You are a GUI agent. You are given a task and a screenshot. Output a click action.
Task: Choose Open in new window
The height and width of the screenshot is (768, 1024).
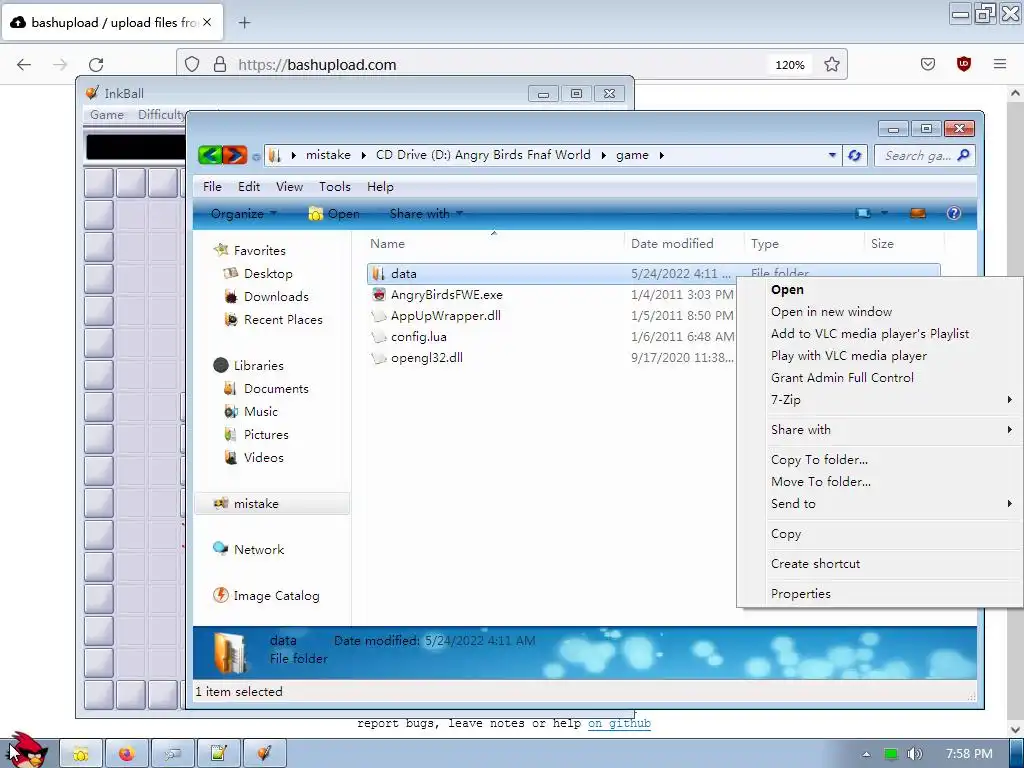[879, 312]
